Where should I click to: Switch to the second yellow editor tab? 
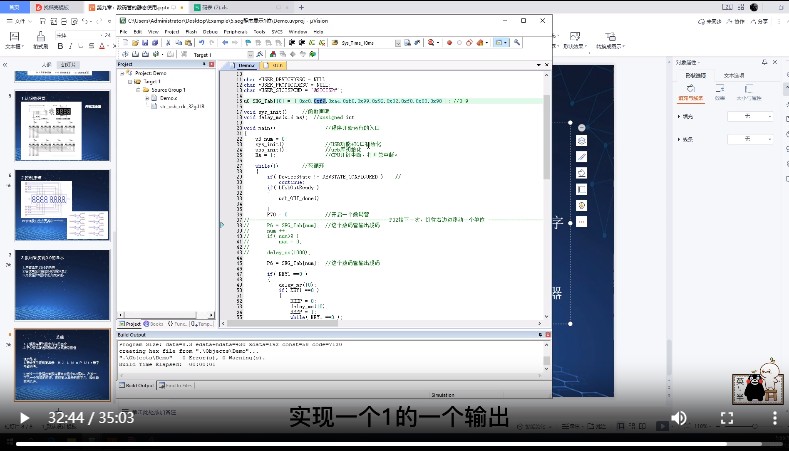point(273,65)
